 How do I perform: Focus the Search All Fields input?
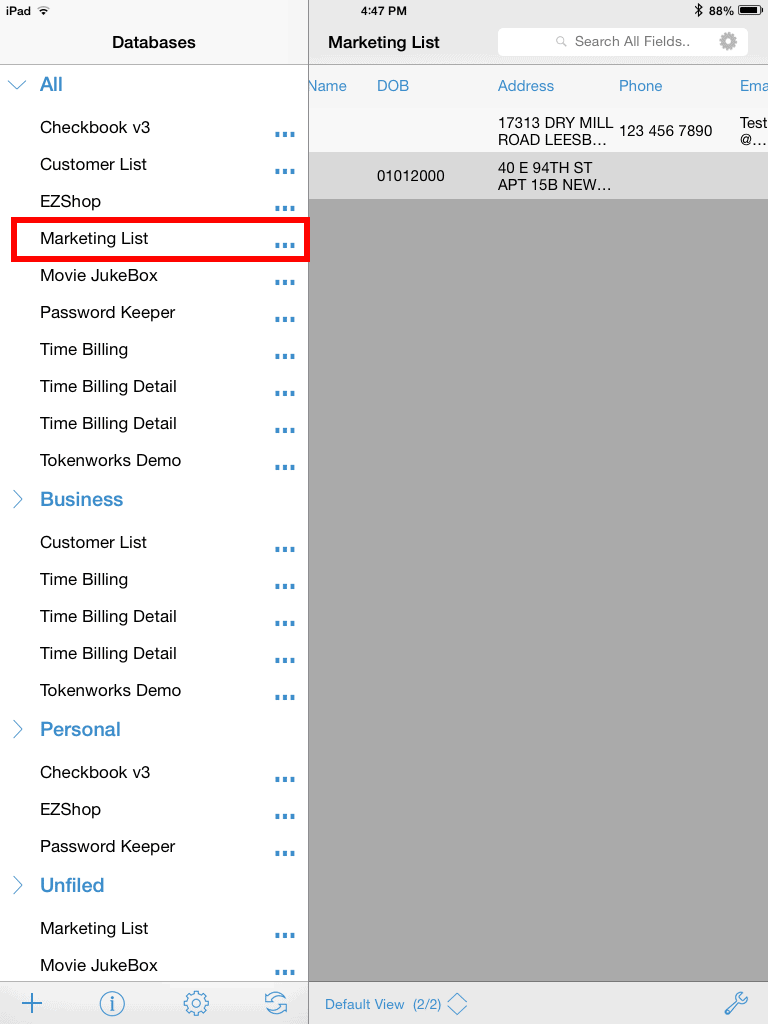[622, 42]
